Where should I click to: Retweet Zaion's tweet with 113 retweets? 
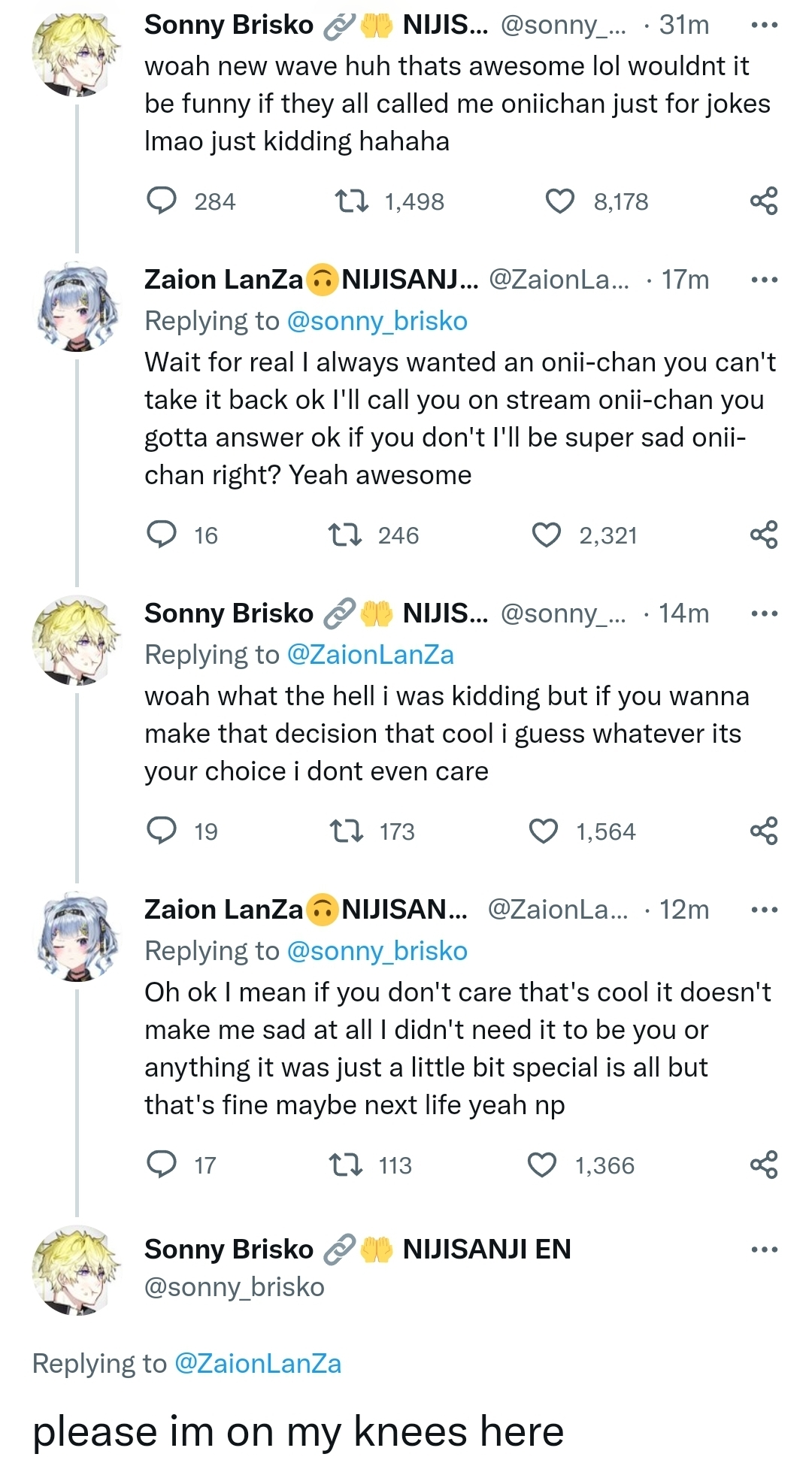click(x=346, y=1165)
